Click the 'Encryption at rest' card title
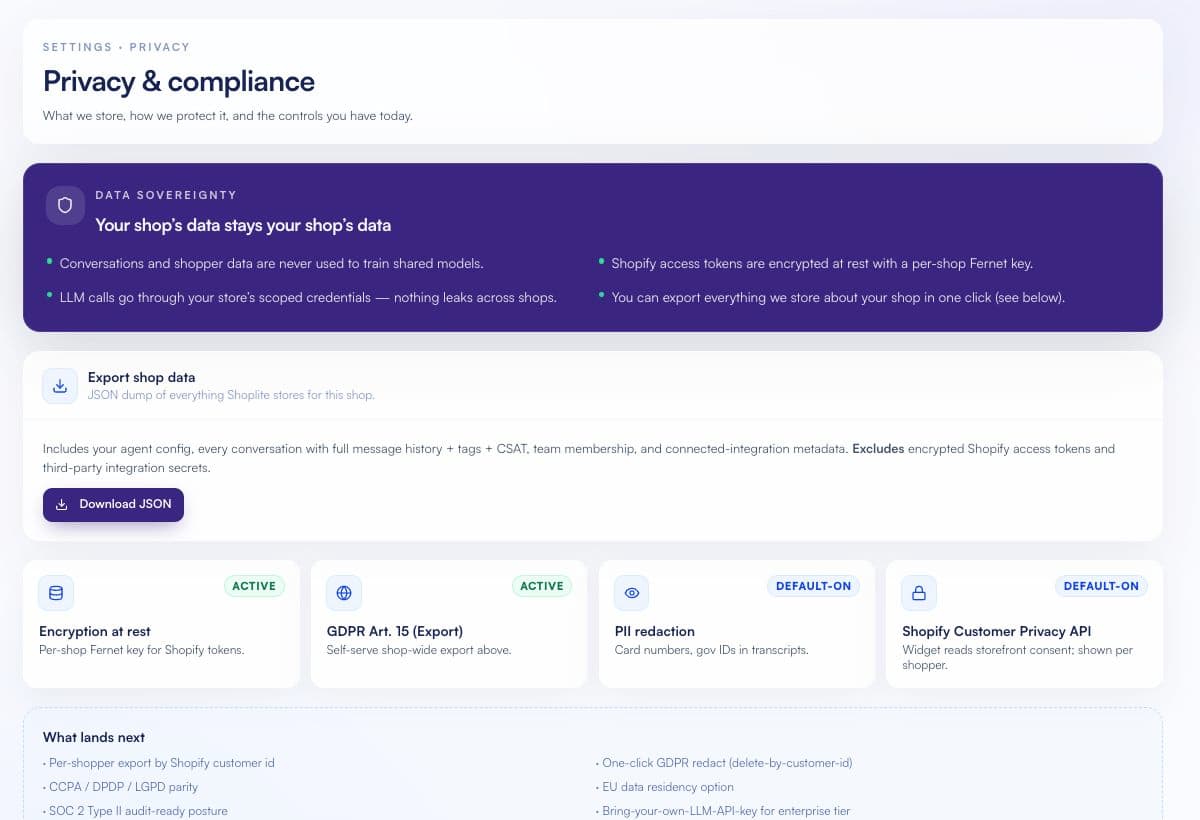Image resolution: width=1200 pixels, height=820 pixels. [x=95, y=631]
